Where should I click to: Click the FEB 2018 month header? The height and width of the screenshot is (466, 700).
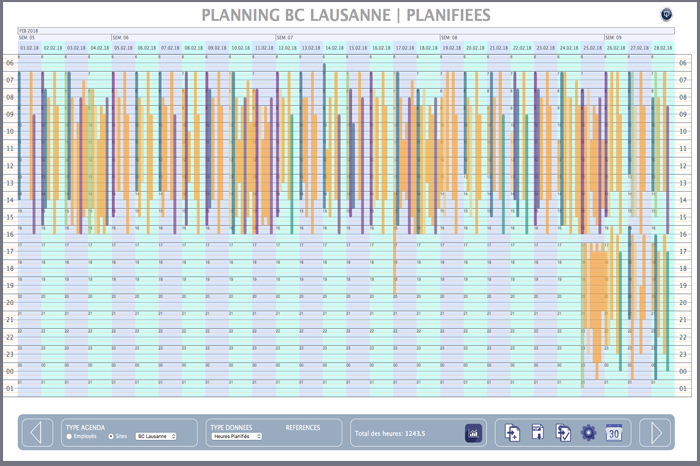[28, 31]
